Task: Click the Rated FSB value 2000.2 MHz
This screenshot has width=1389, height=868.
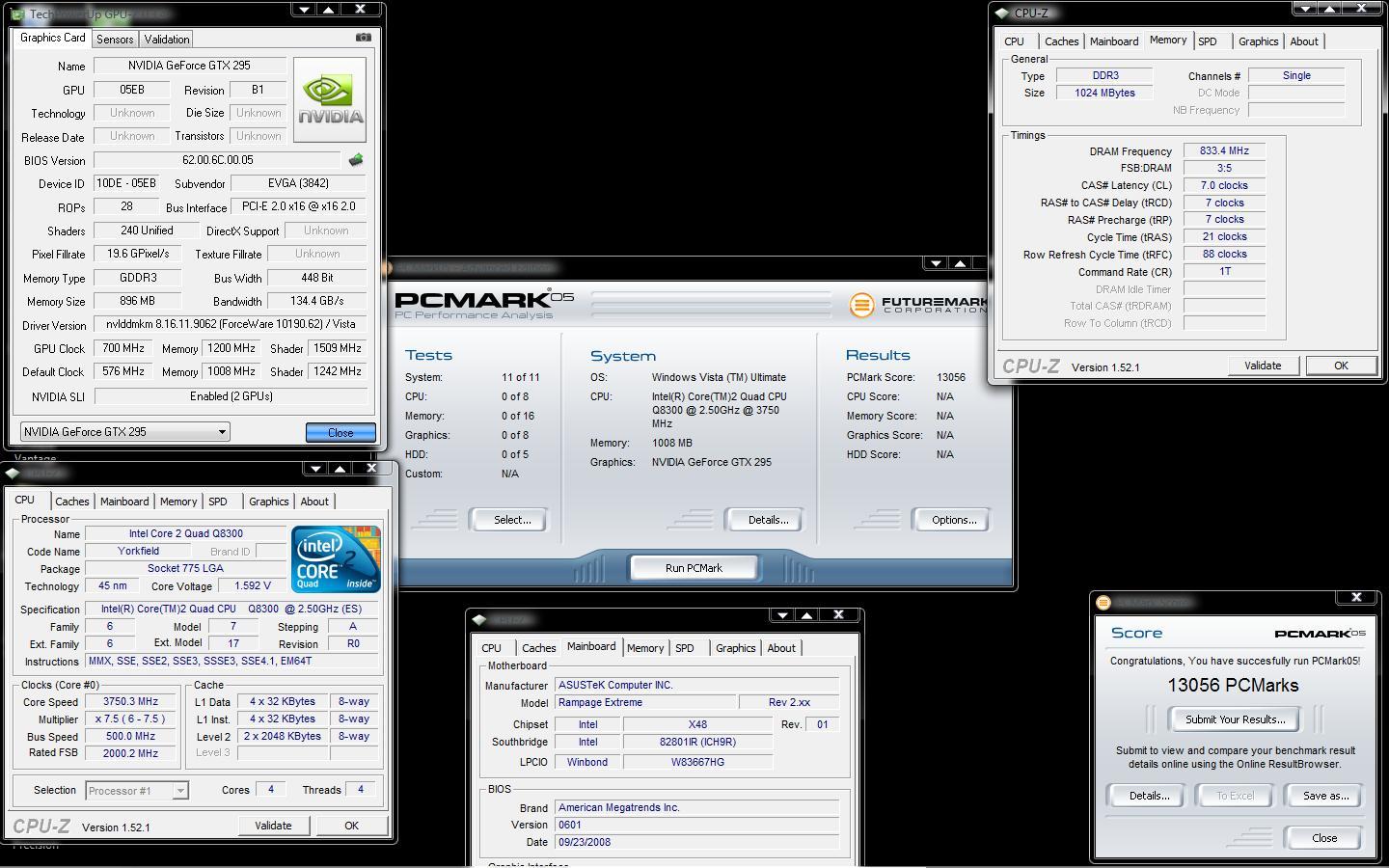Action: point(130,754)
